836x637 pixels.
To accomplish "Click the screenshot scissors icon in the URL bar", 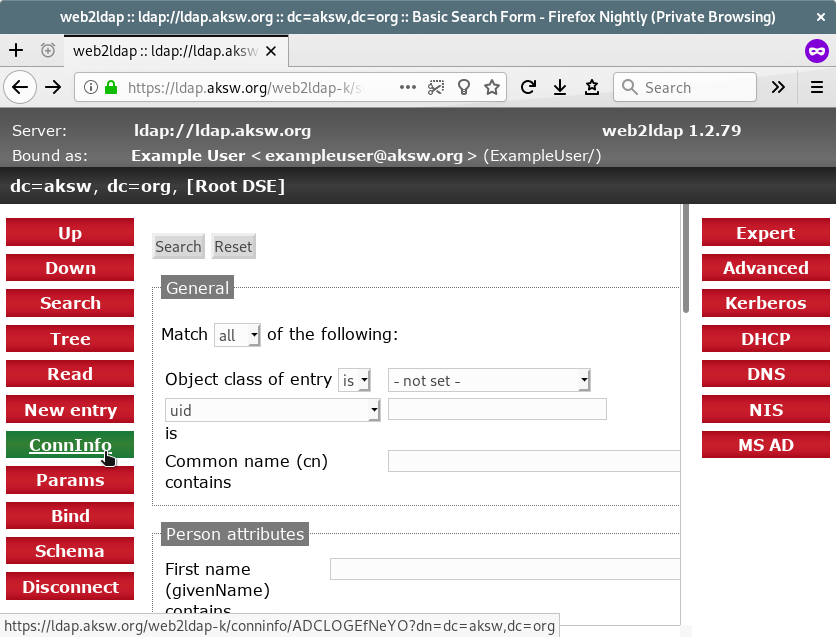I will (x=436, y=88).
